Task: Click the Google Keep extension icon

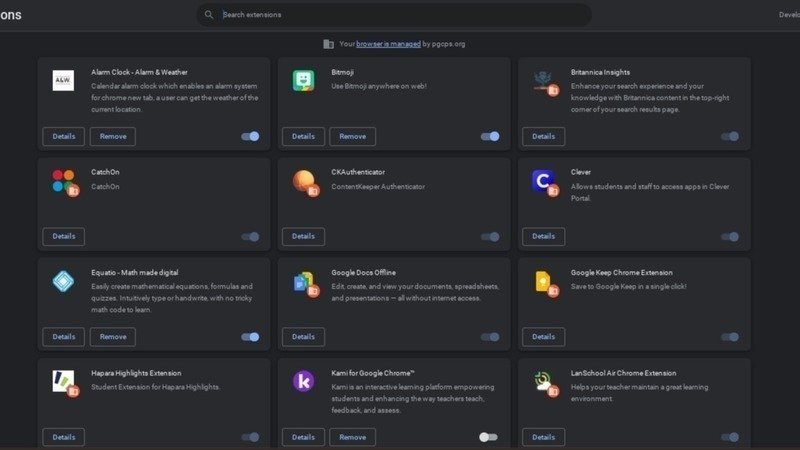Action: click(543, 281)
